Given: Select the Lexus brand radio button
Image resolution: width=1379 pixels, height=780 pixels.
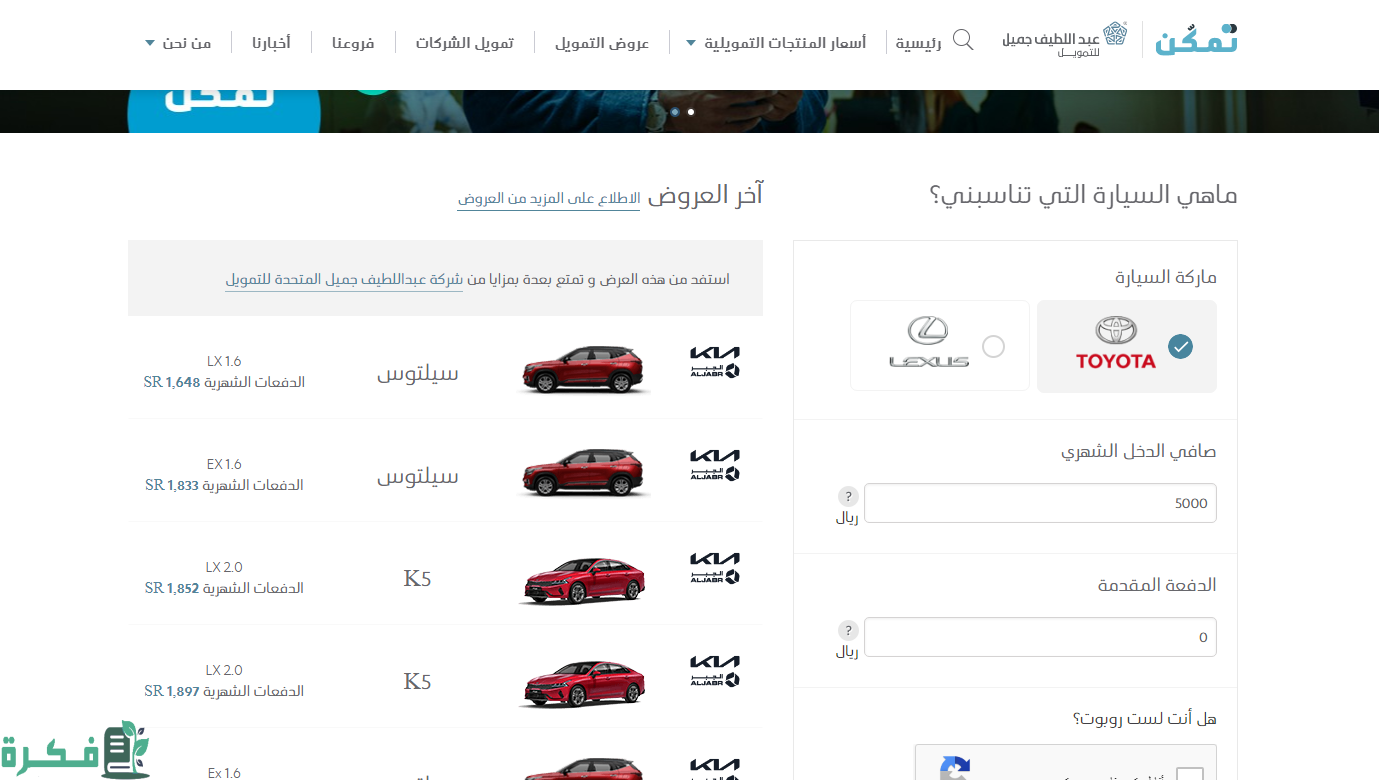Looking at the screenshot, I should pyautogui.click(x=993, y=346).
